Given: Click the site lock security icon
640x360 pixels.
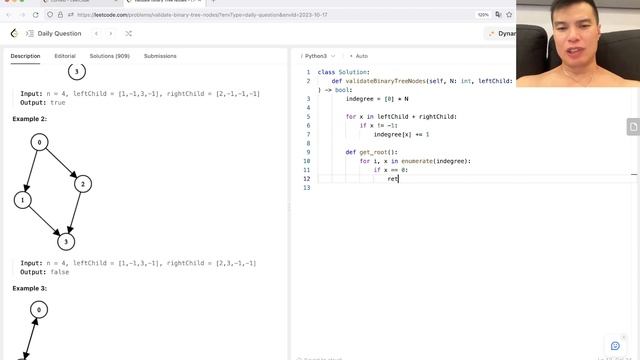Looking at the screenshot, I should click(60, 15).
